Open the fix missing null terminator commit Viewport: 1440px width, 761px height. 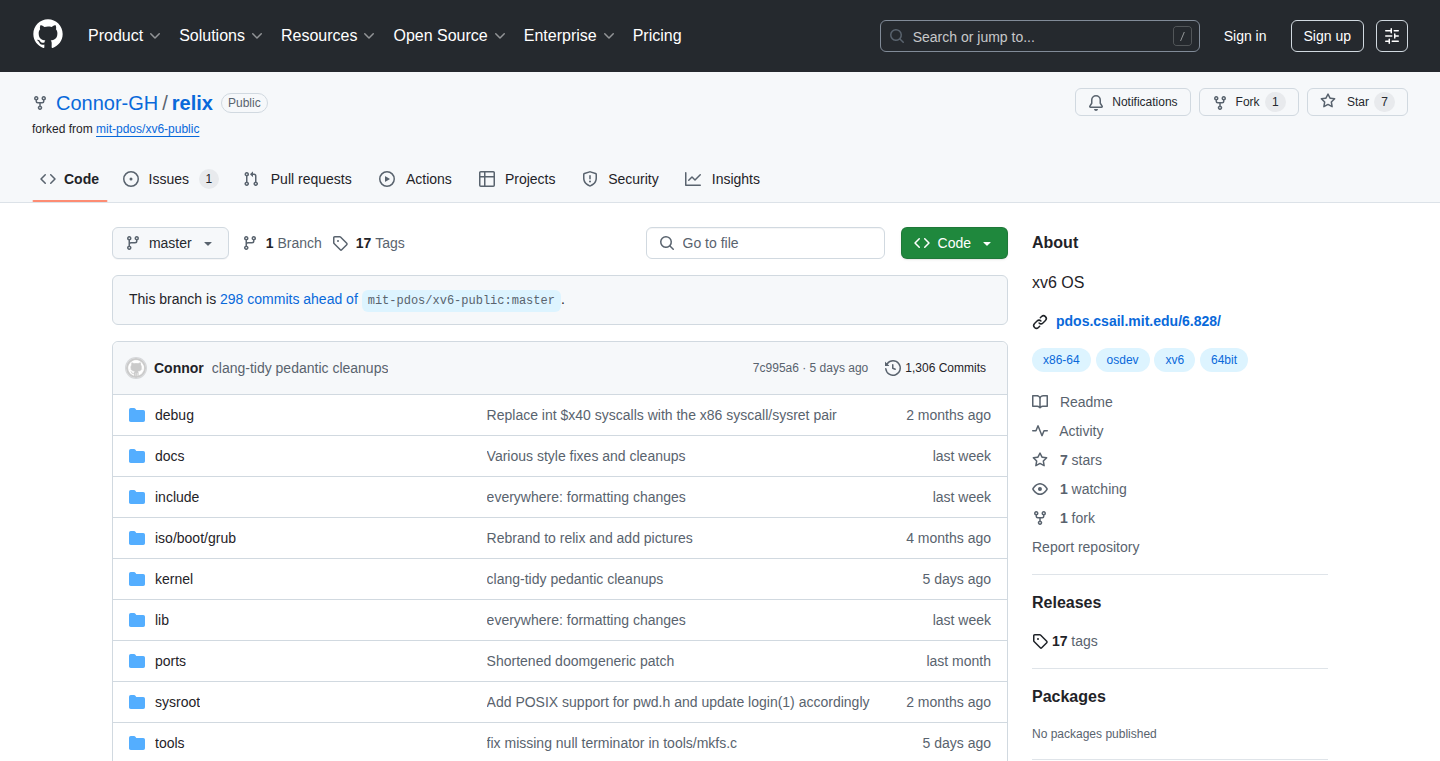click(612, 743)
